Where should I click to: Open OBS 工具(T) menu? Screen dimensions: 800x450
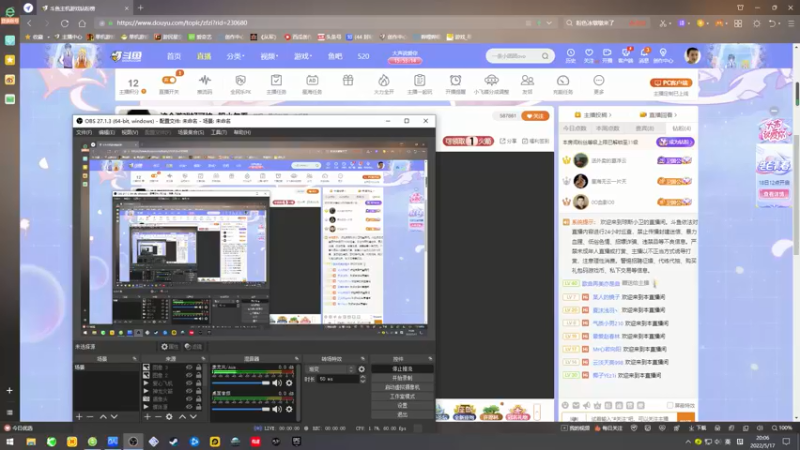(218, 133)
